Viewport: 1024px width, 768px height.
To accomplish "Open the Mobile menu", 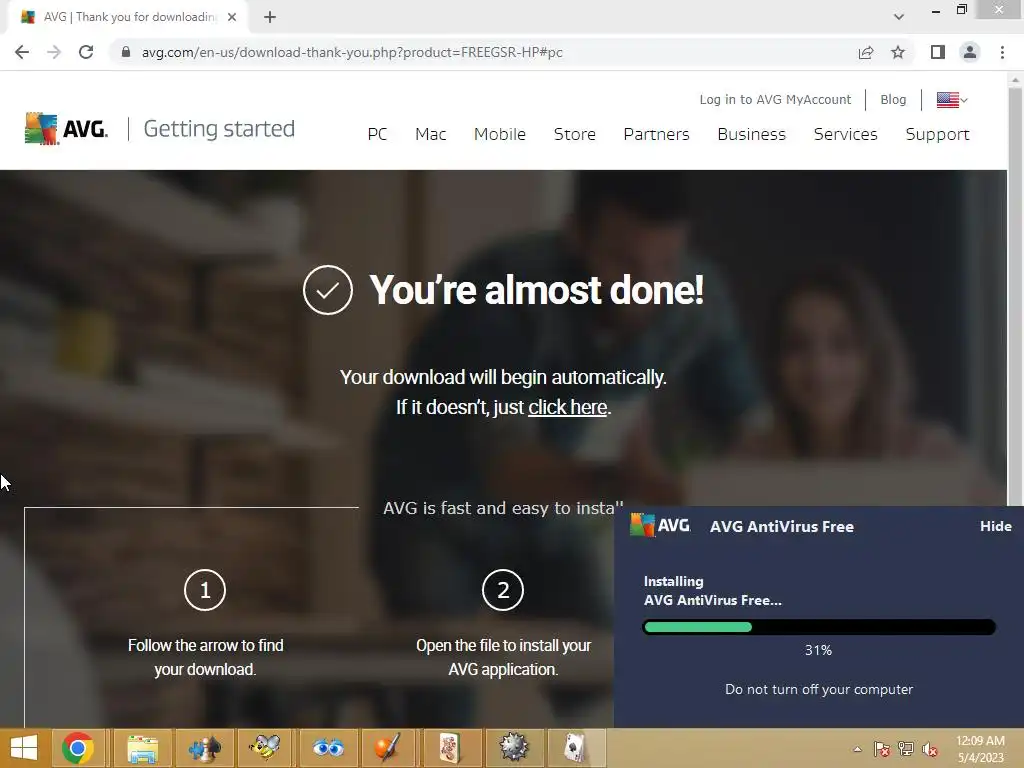I will coord(500,134).
